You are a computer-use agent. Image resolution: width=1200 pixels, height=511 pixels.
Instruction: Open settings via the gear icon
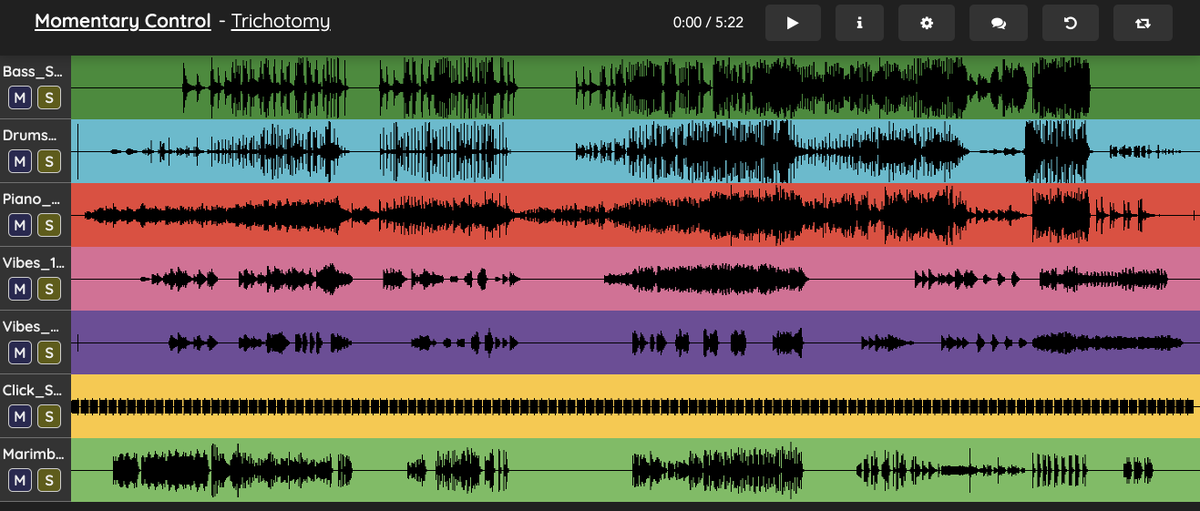927,23
